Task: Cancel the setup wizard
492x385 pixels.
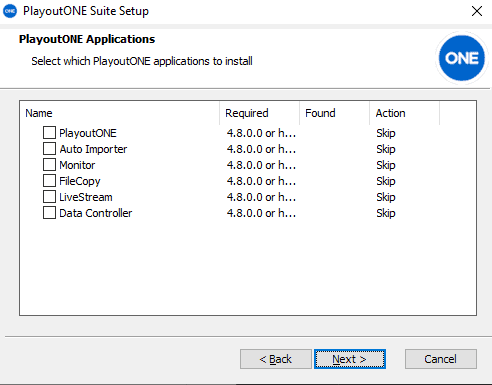Action: 441,359
